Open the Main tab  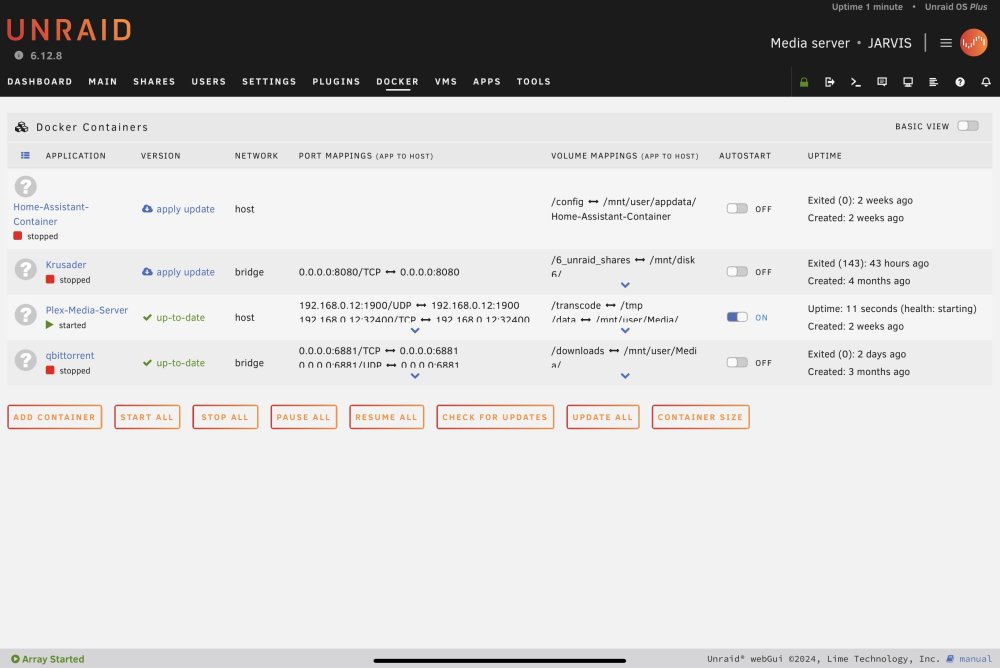coord(103,82)
